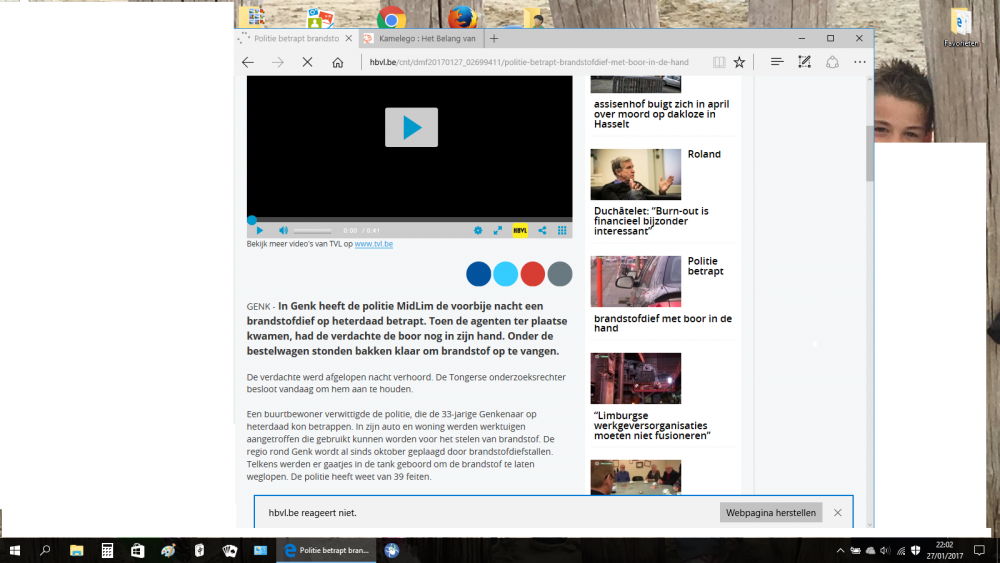1000x563 pixels.
Task: Show hidden system tray icons chevron
Action: pos(839,551)
